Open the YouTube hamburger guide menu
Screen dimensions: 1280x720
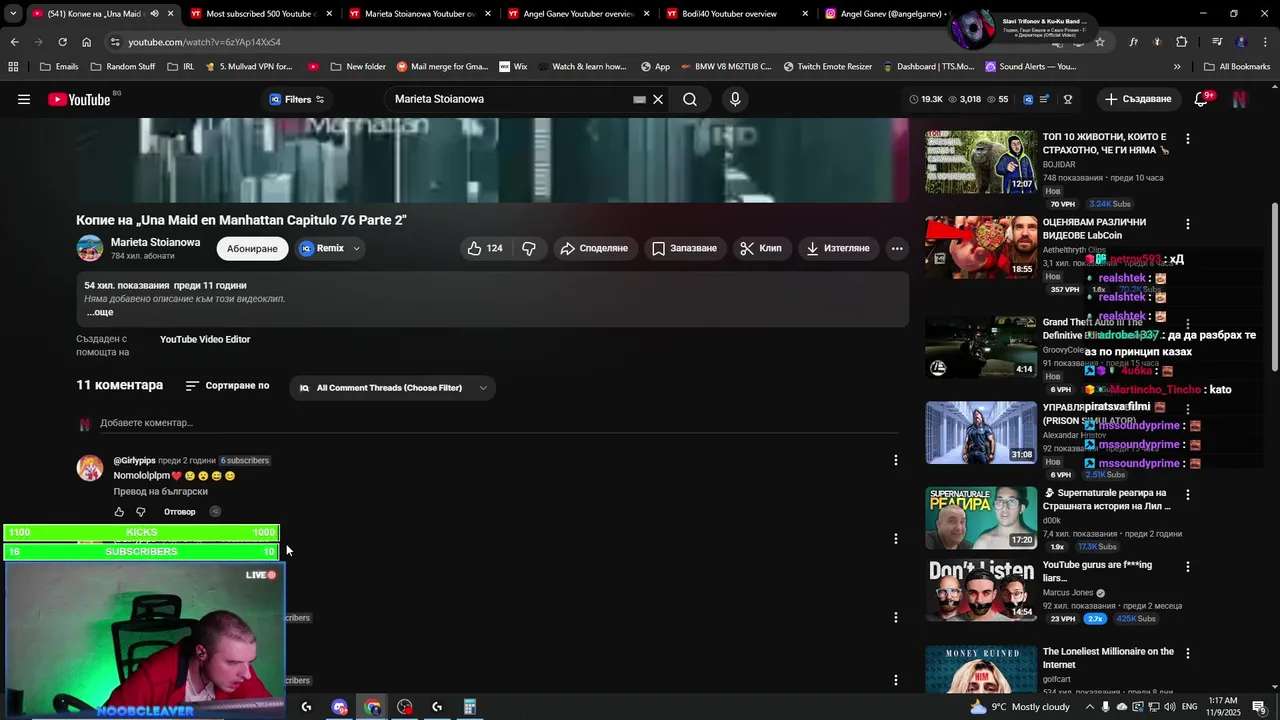pyautogui.click(x=24, y=99)
